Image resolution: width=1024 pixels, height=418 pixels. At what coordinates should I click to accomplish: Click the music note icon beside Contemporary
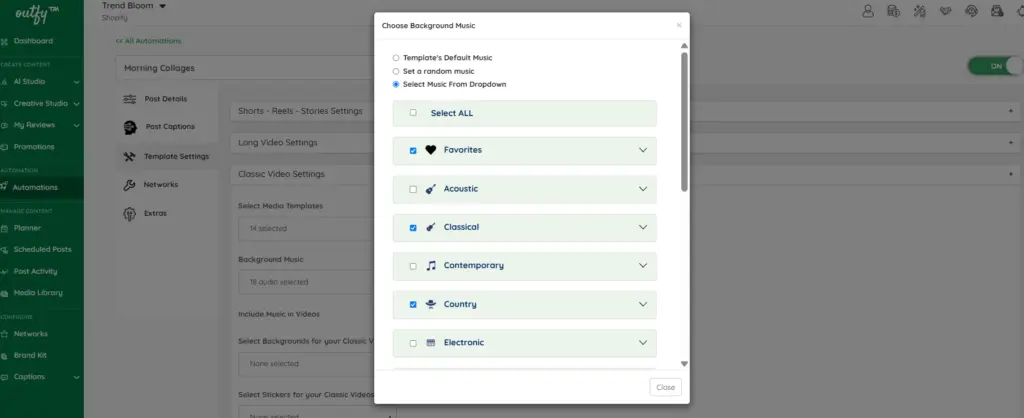pos(430,266)
